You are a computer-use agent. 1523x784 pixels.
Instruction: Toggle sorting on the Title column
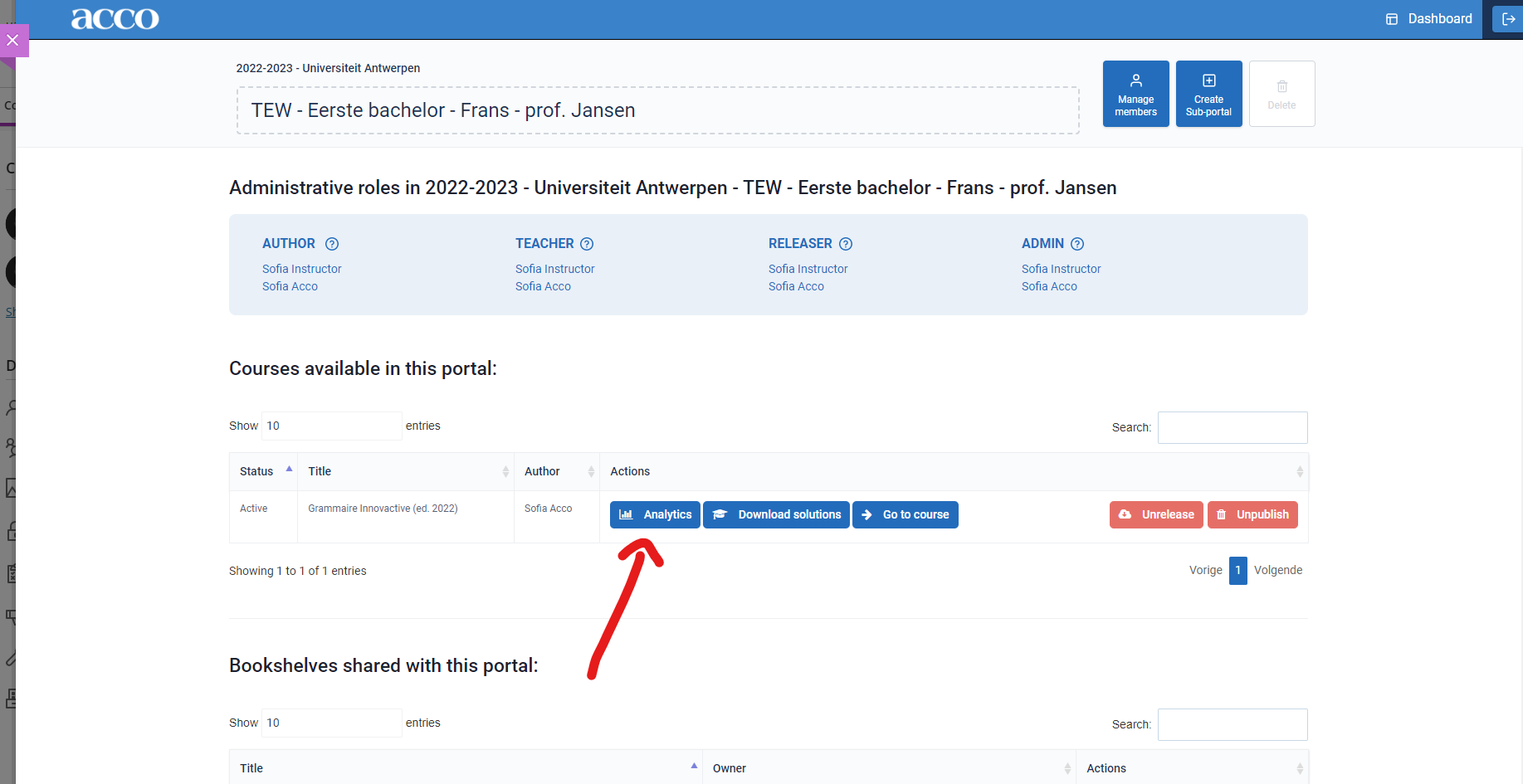(x=506, y=471)
